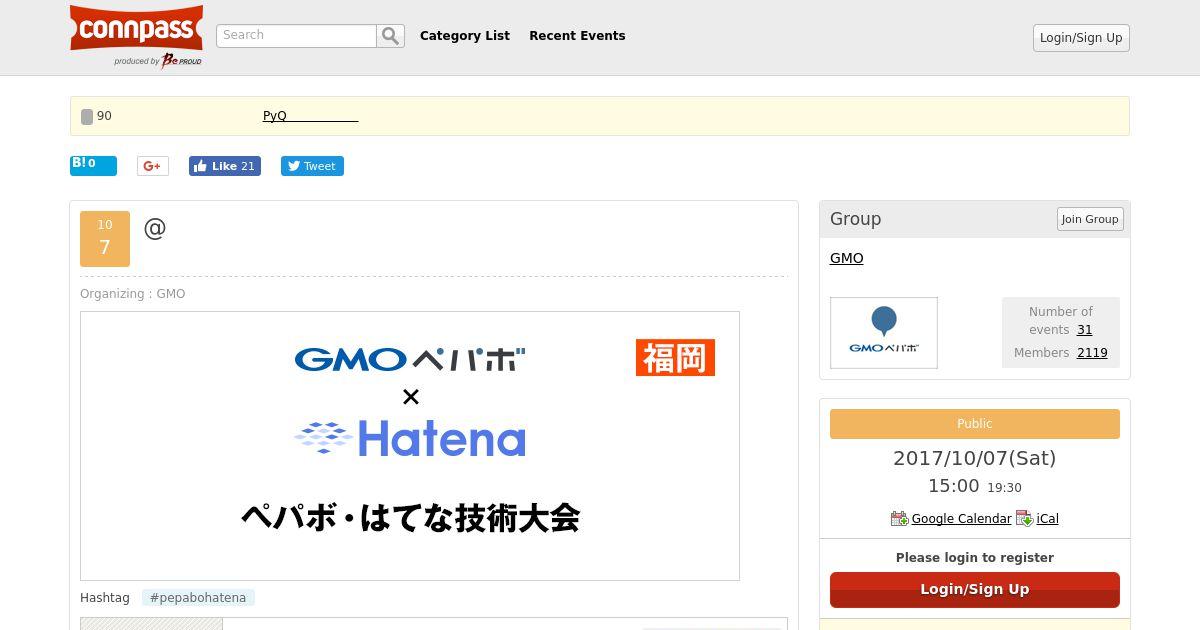
Task: Open the Category List menu
Action: click(465, 36)
